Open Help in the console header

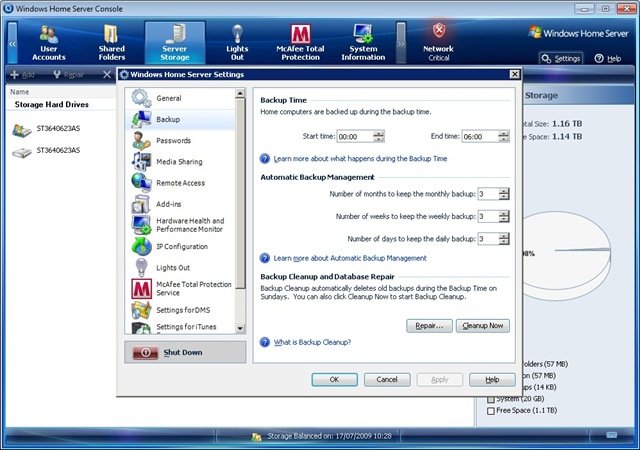pos(608,58)
